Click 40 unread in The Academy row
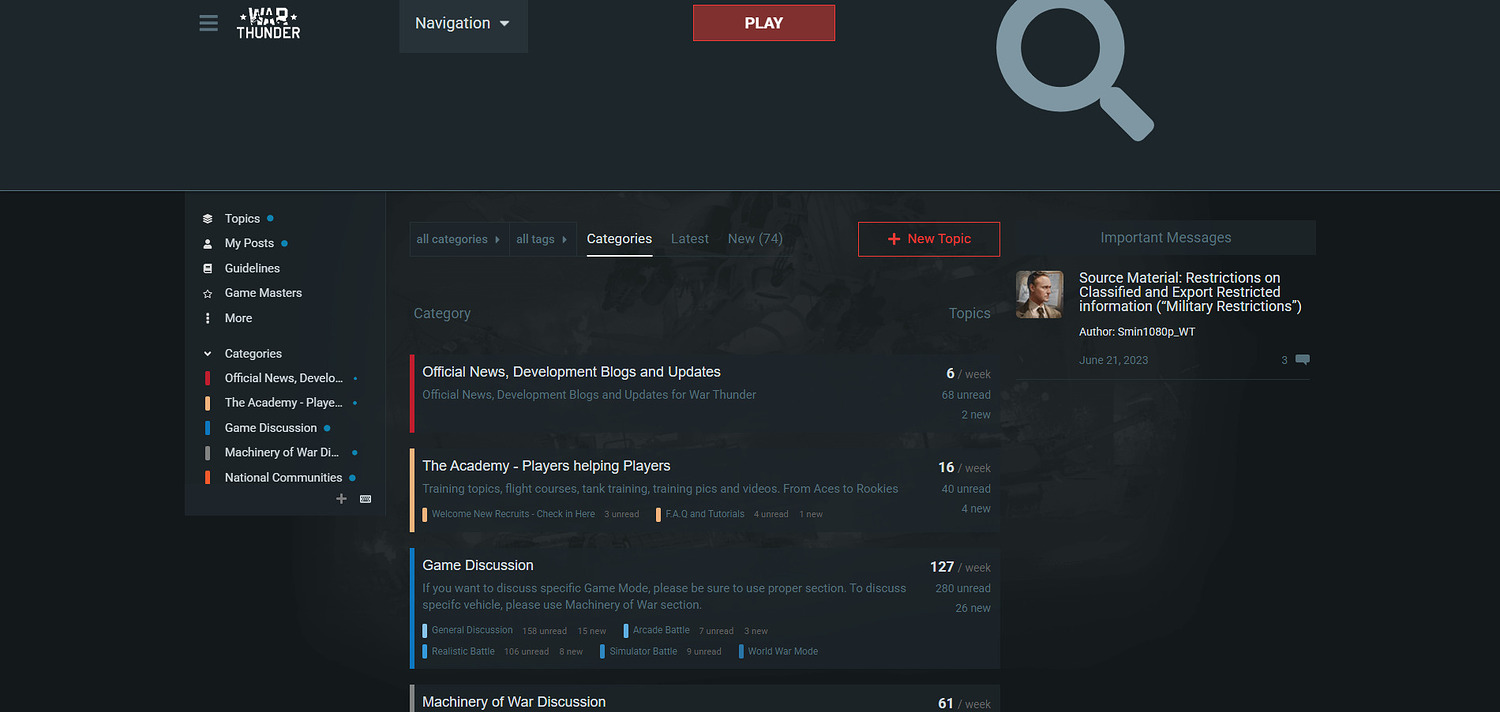The height and width of the screenshot is (712, 1500). tap(966, 489)
